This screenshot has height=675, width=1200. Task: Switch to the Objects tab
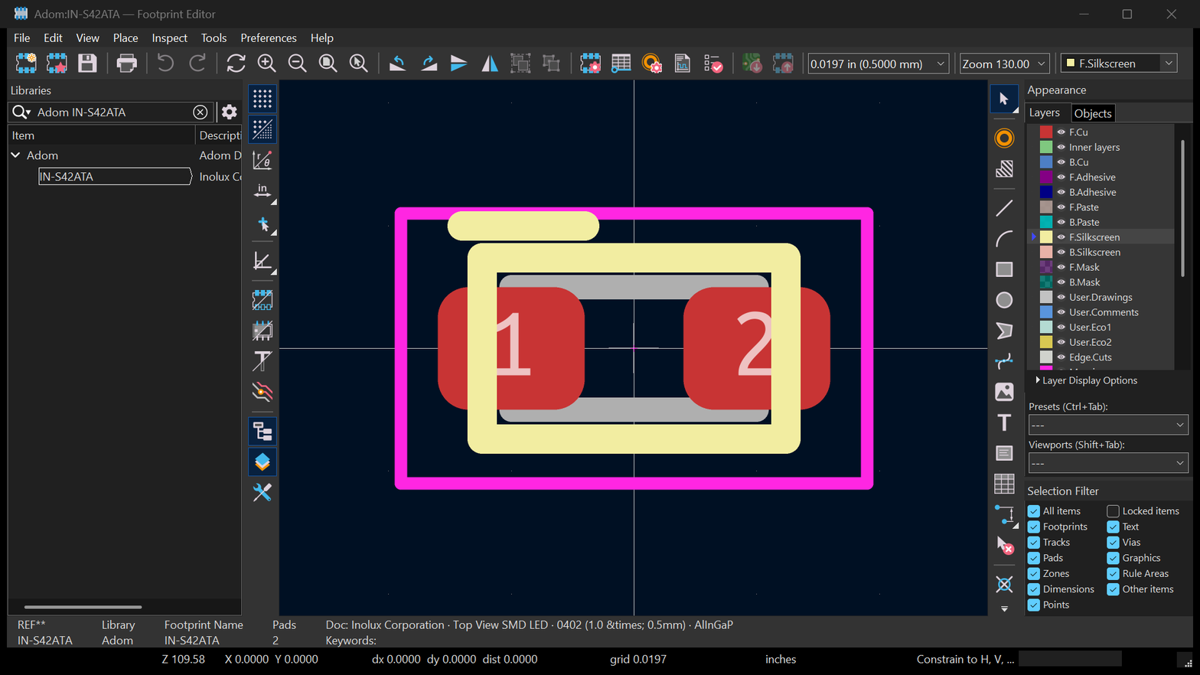(x=1092, y=113)
